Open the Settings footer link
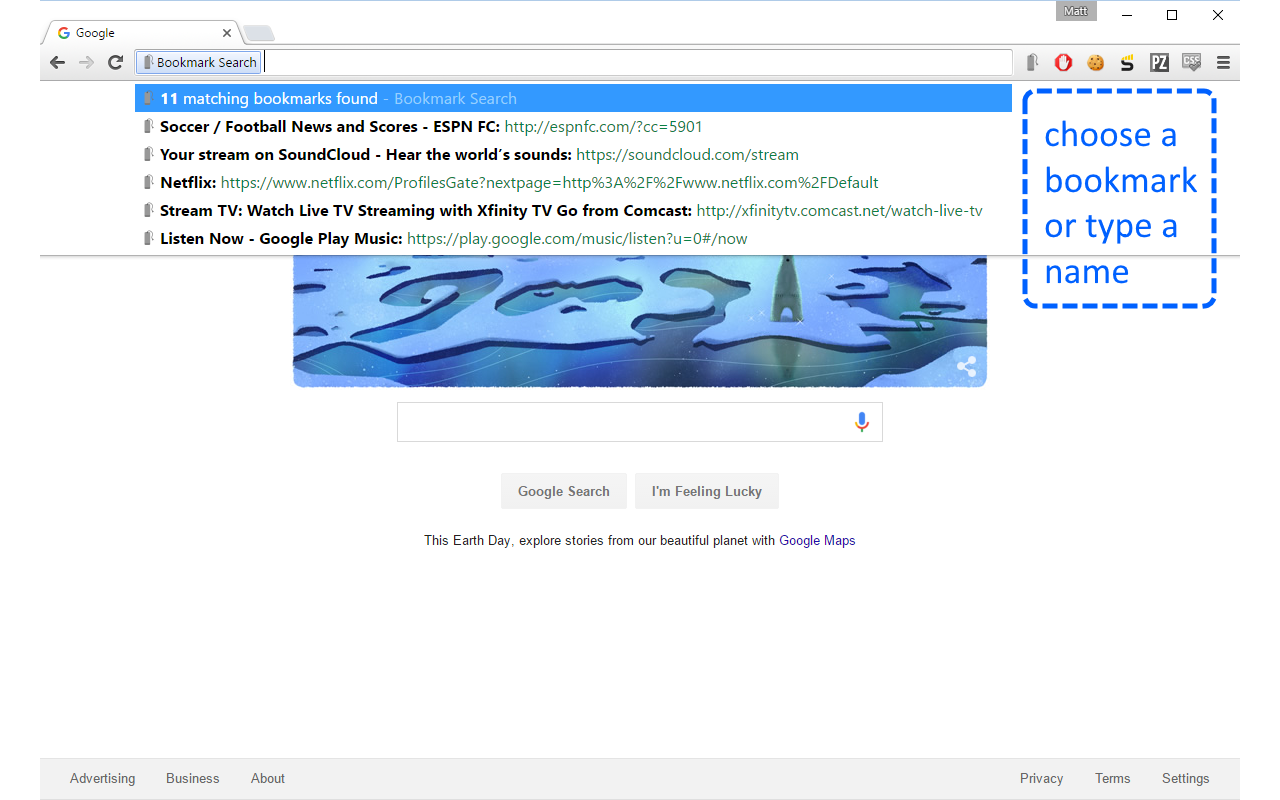Image resolution: width=1280 pixels, height=800 pixels. pyautogui.click(x=1186, y=778)
